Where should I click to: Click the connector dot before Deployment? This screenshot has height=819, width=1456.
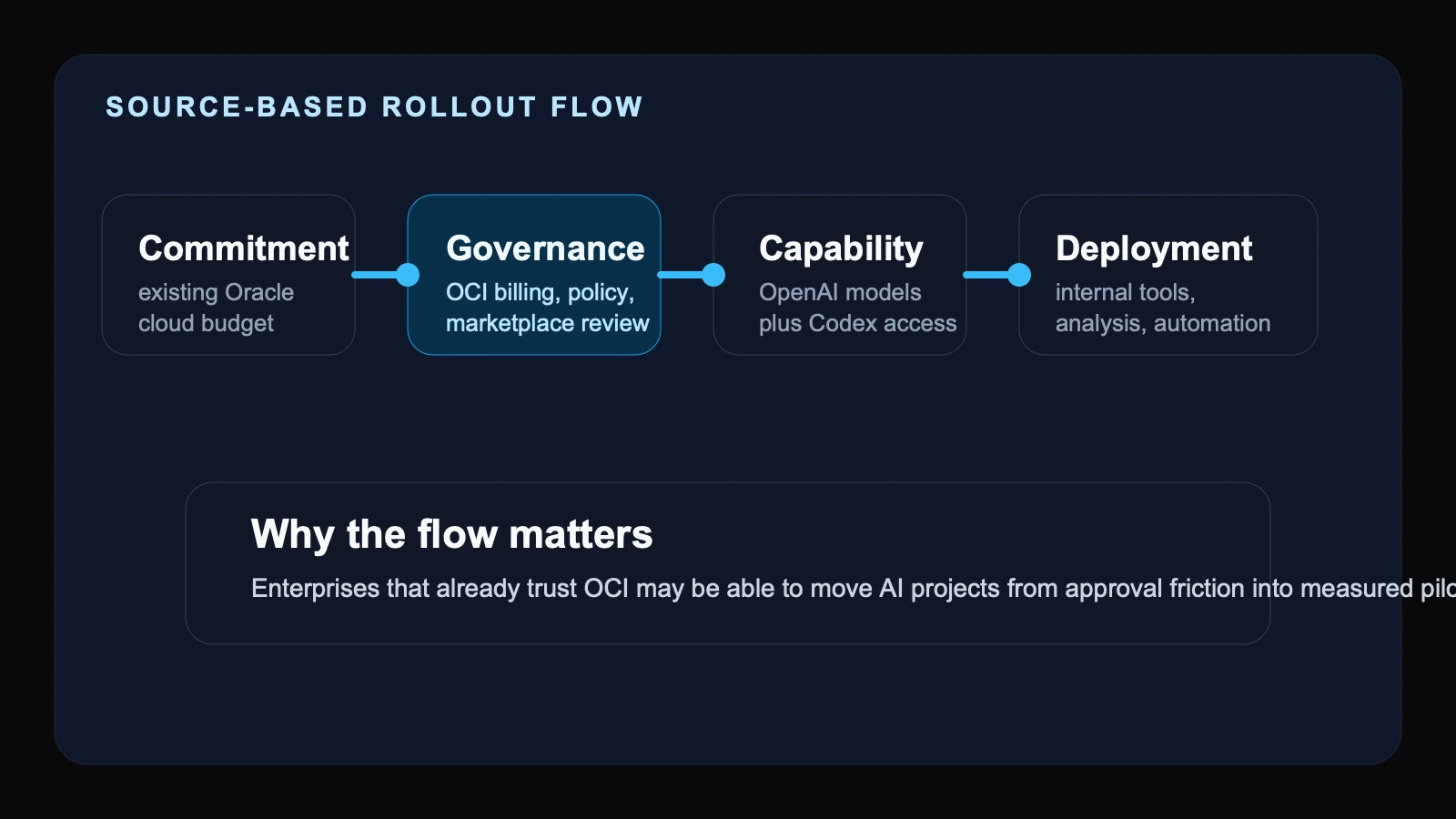(x=1019, y=274)
